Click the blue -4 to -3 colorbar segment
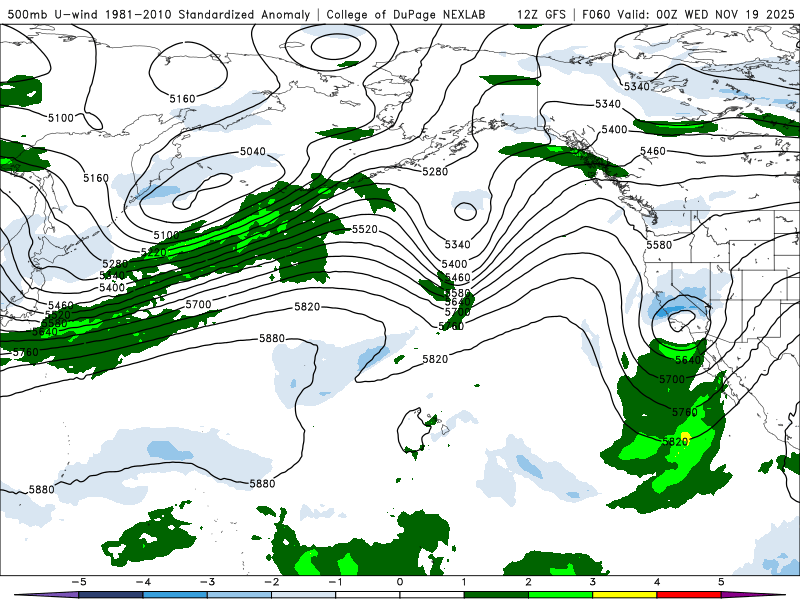Screen dimensions: 800x600 coord(175,595)
